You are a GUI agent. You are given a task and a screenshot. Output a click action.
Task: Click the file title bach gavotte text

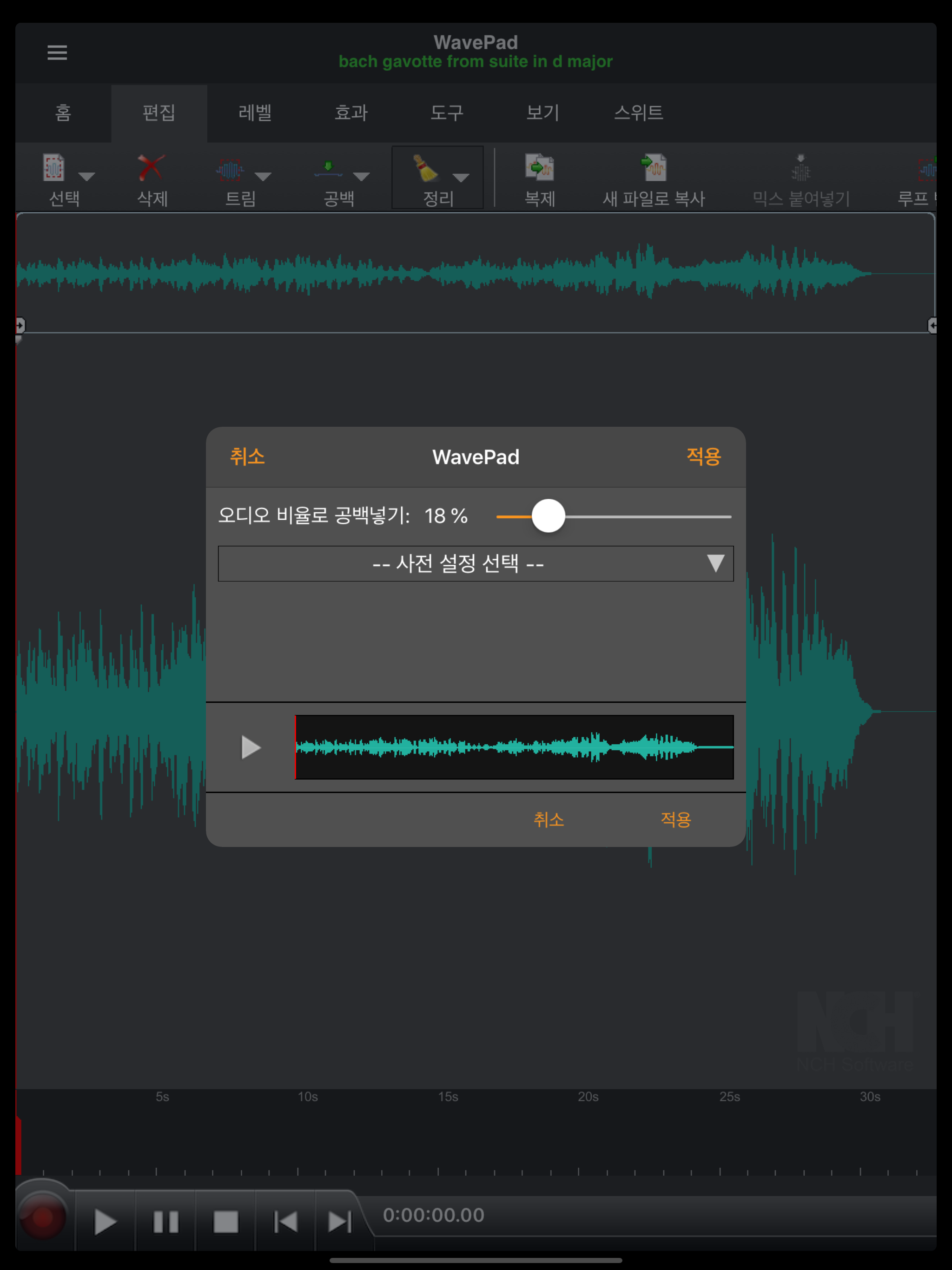click(476, 61)
